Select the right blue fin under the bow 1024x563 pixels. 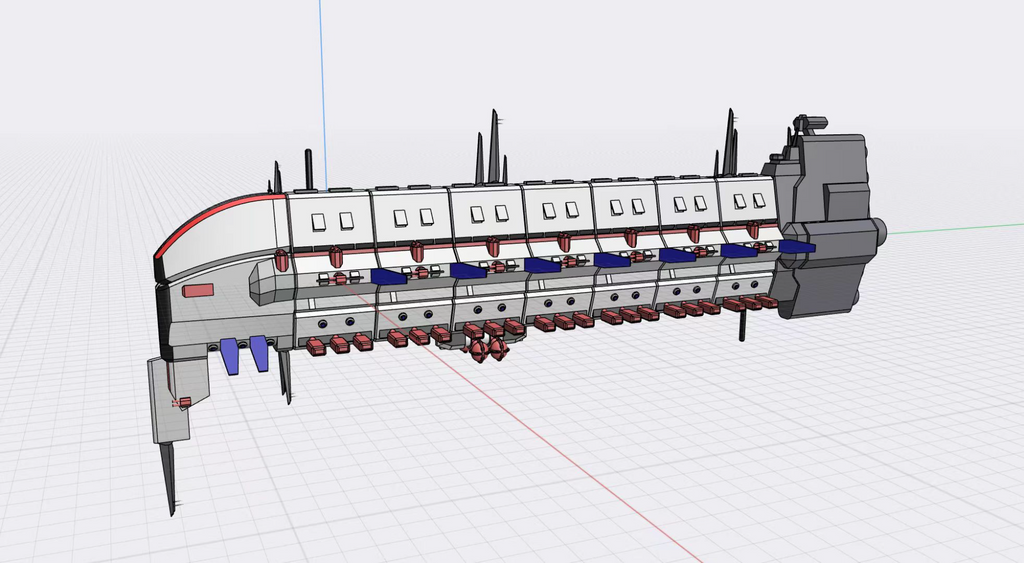pos(259,354)
